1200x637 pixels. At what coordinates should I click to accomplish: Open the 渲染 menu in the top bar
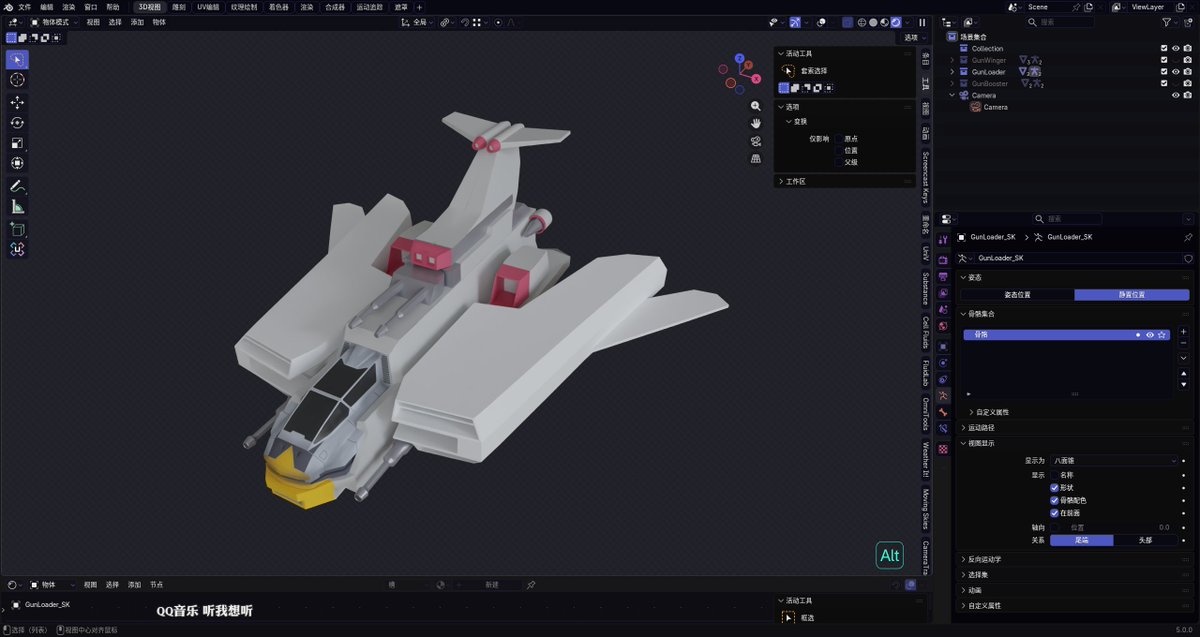(67, 6)
